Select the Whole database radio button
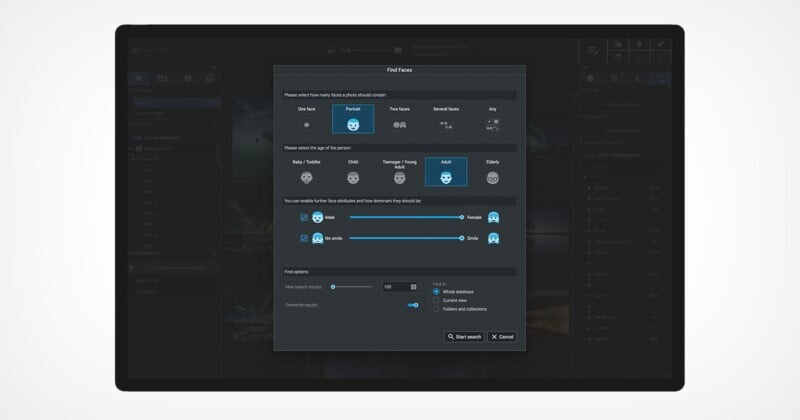 [436, 291]
